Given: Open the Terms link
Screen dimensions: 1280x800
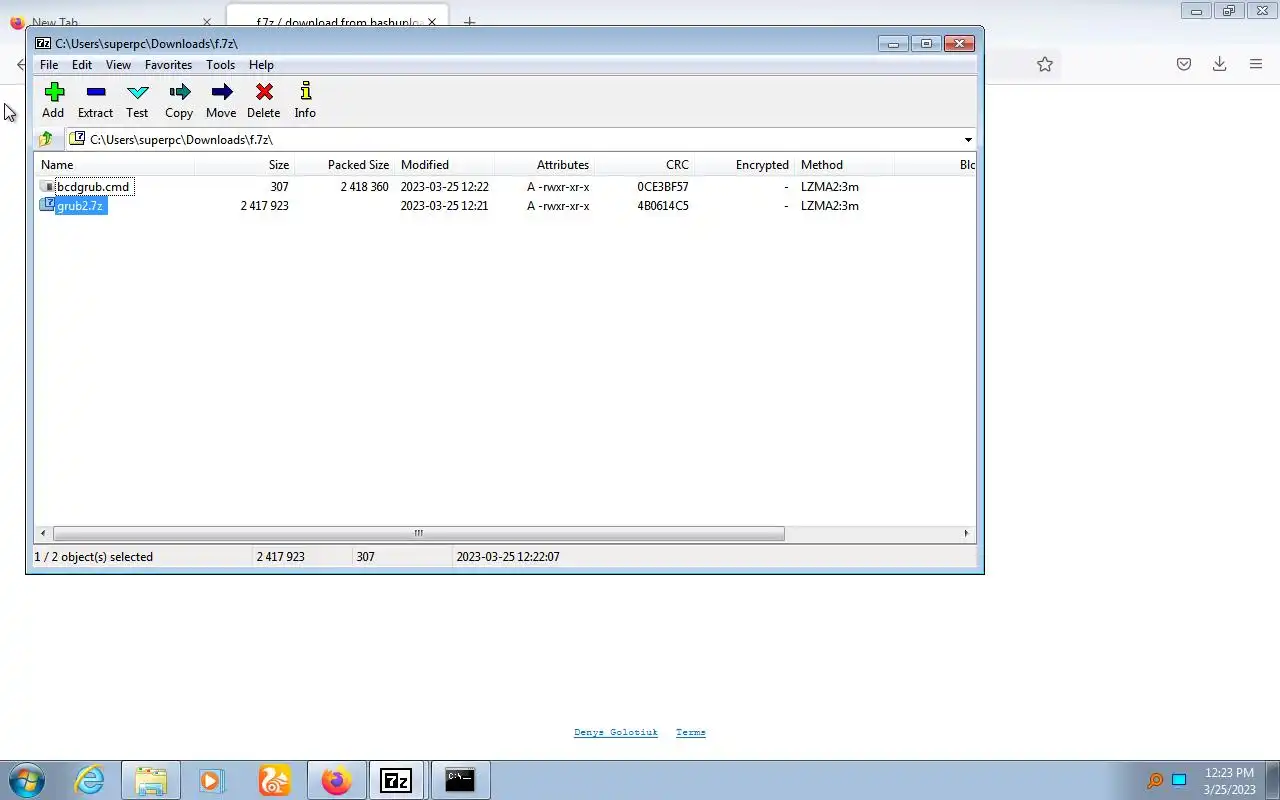Looking at the screenshot, I should coord(691,732).
